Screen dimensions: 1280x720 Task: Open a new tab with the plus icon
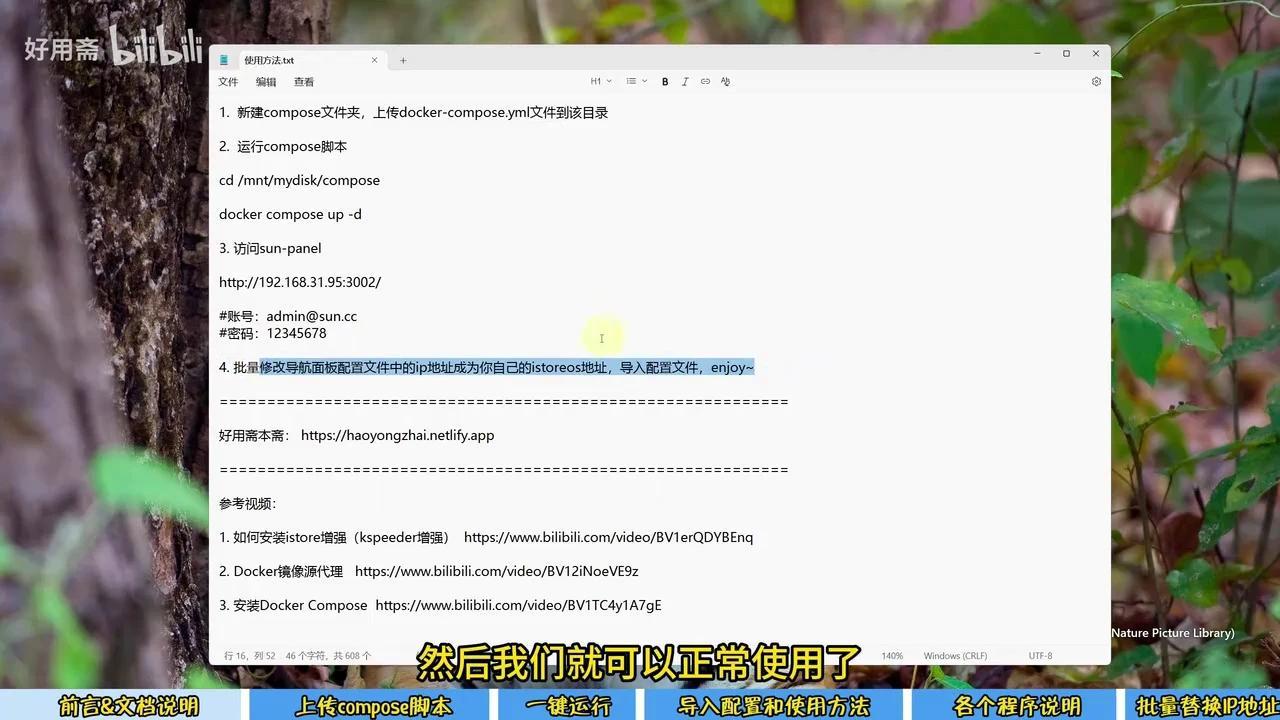coord(403,60)
